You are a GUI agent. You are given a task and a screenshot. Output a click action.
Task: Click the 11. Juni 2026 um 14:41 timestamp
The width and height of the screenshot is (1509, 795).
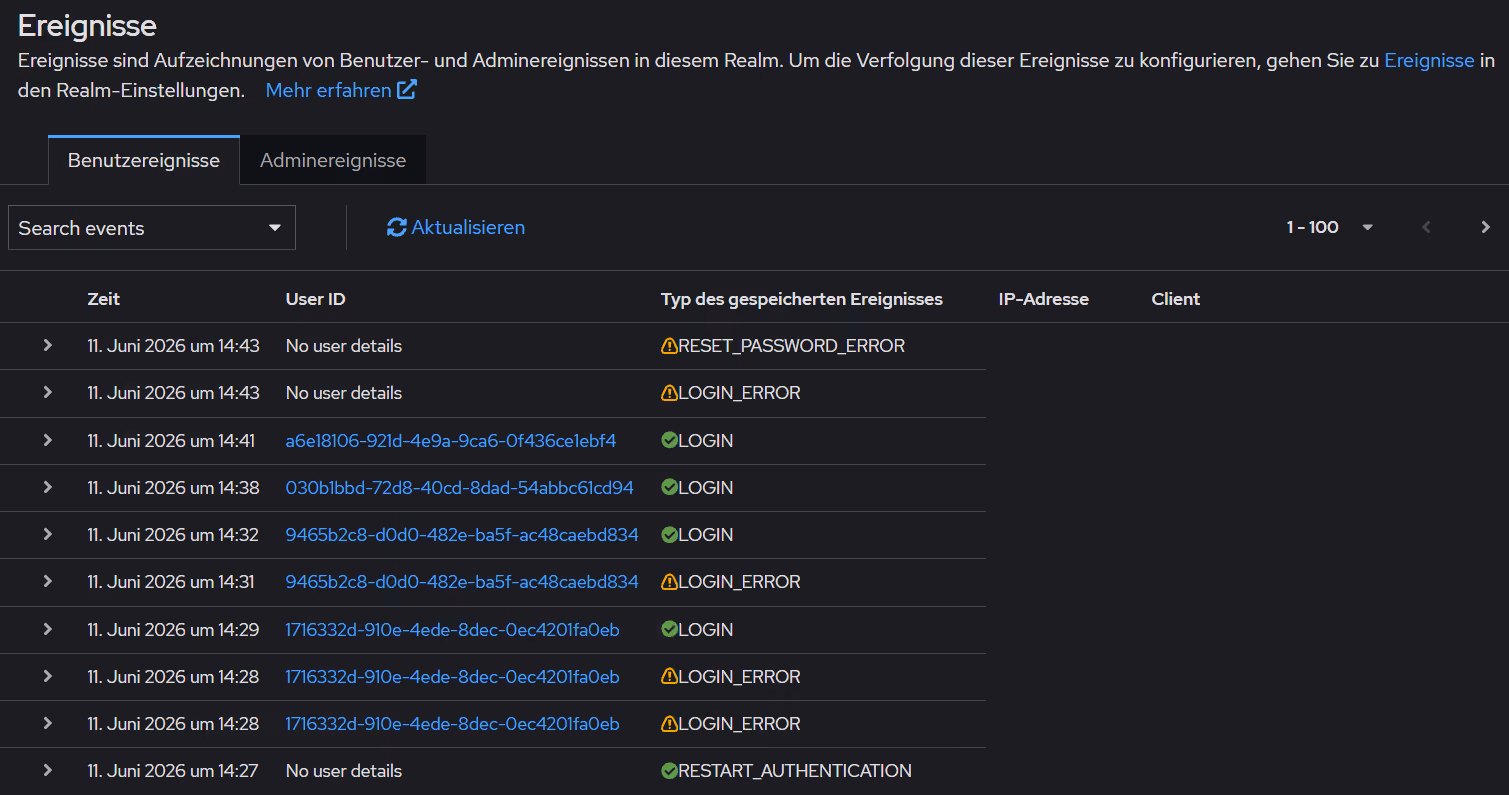pyautogui.click(x=173, y=441)
